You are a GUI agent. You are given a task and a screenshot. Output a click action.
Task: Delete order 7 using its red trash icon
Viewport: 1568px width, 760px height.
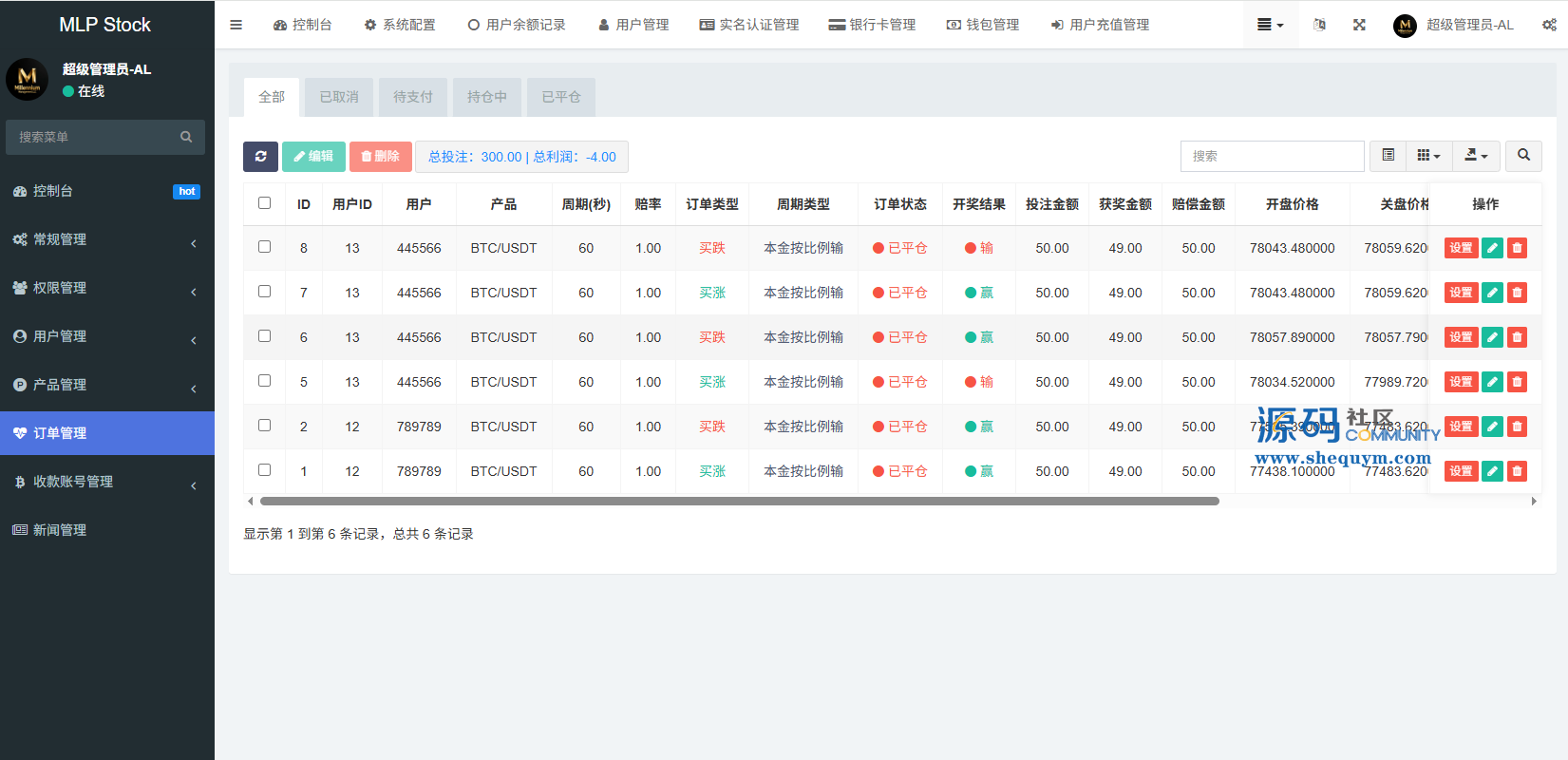pyautogui.click(x=1517, y=293)
